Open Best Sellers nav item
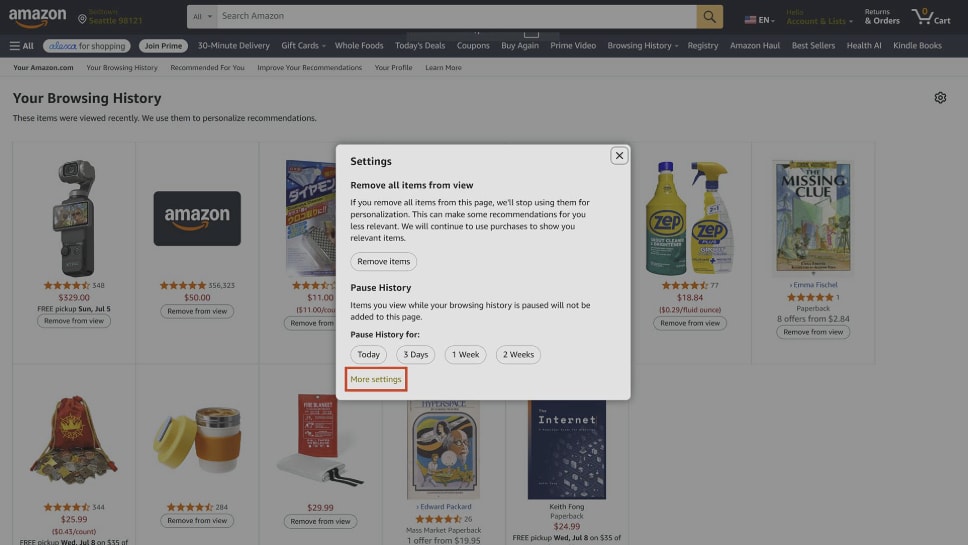The height and width of the screenshot is (545, 968). tap(813, 46)
